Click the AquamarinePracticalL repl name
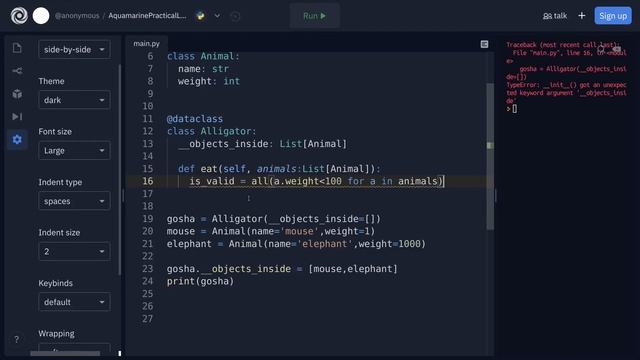Viewport: 640px width, 360px height. [x=147, y=16]
